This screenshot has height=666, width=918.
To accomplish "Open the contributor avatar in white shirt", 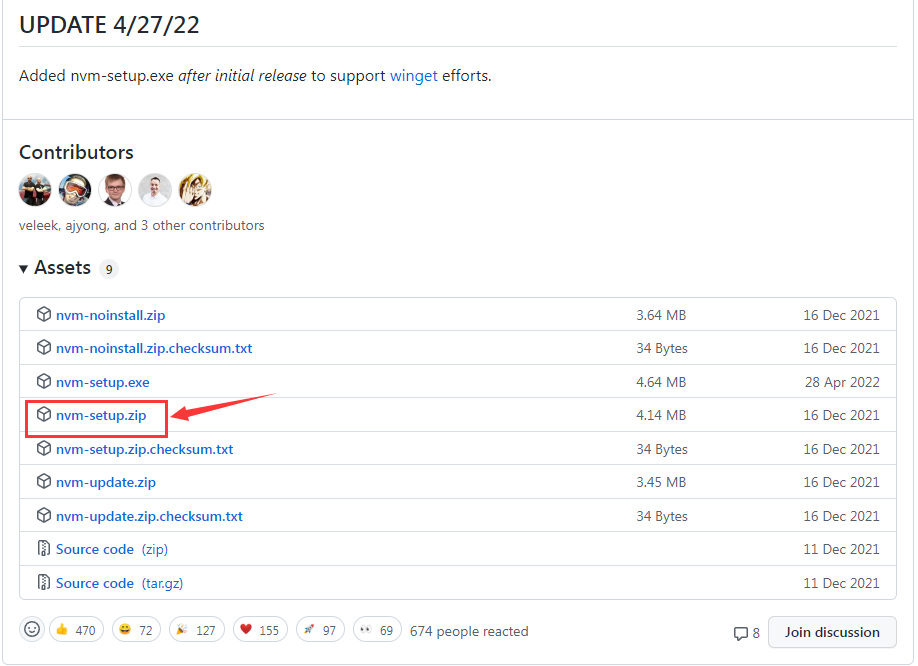I will click(x=155, y=190).
